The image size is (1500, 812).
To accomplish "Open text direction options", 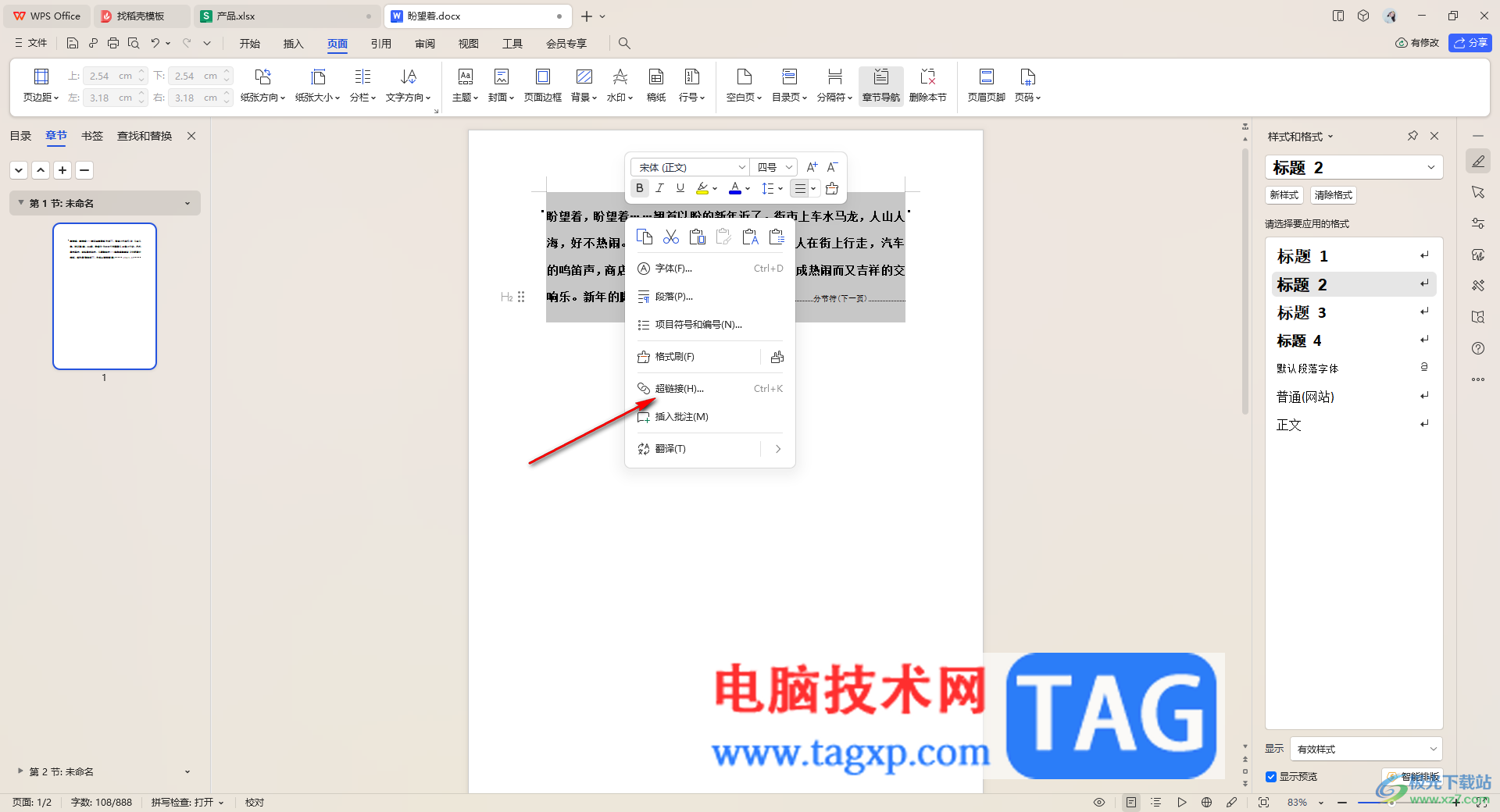I will click(408, 86).
